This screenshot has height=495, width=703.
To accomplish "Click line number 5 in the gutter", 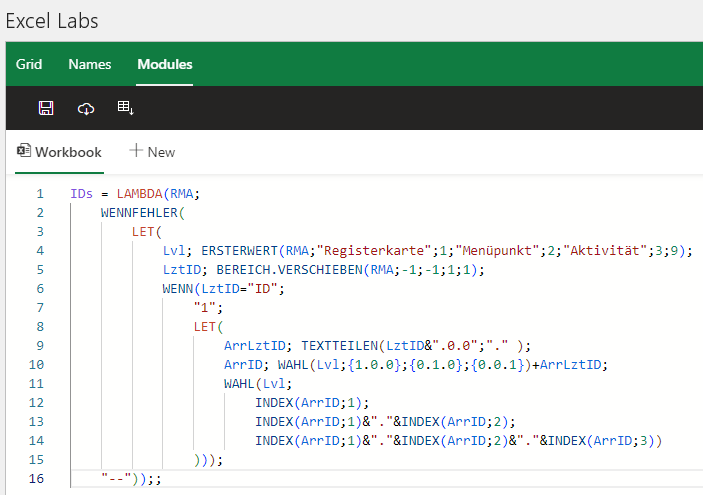I will coord(40,269).
